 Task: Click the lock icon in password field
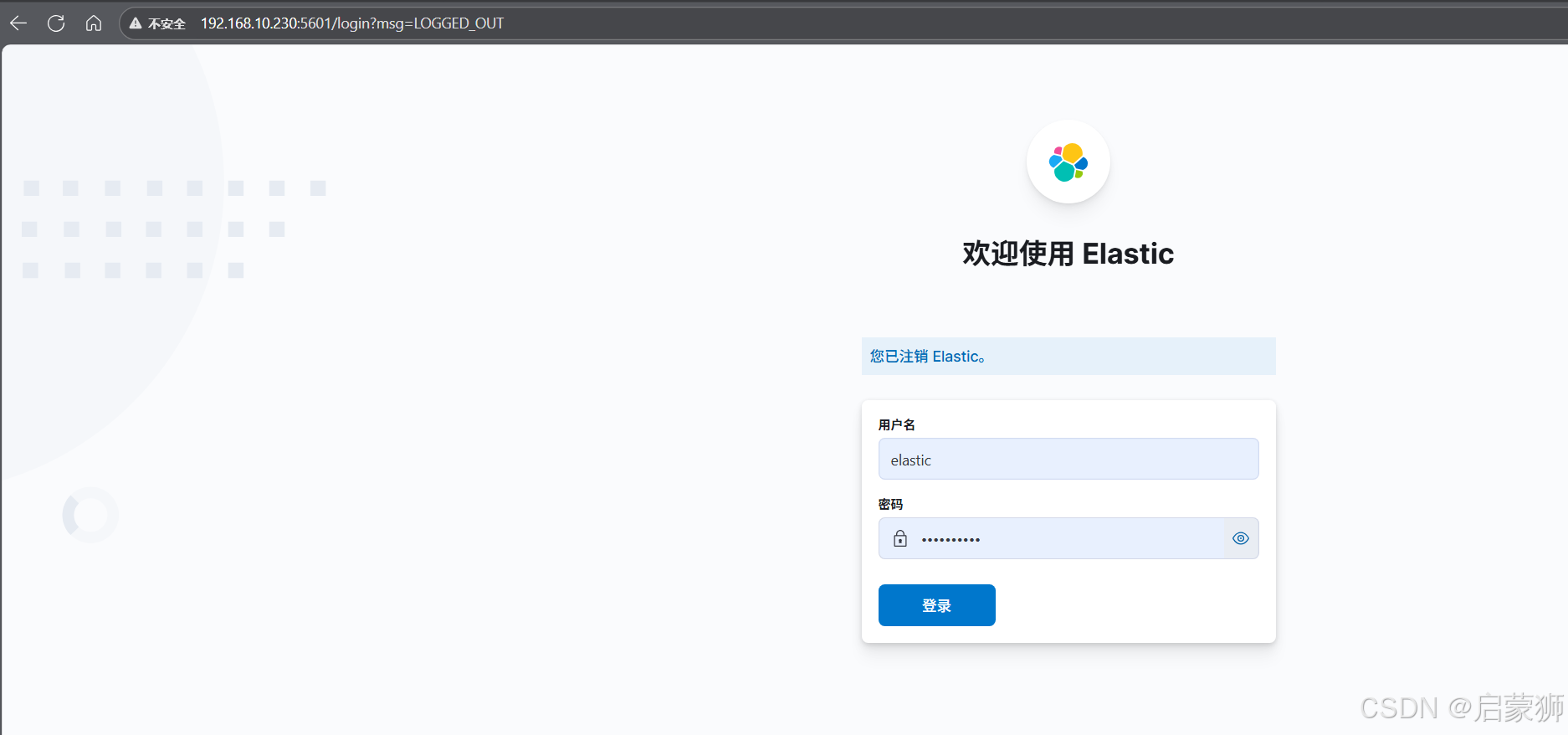(x=900, y=538)
